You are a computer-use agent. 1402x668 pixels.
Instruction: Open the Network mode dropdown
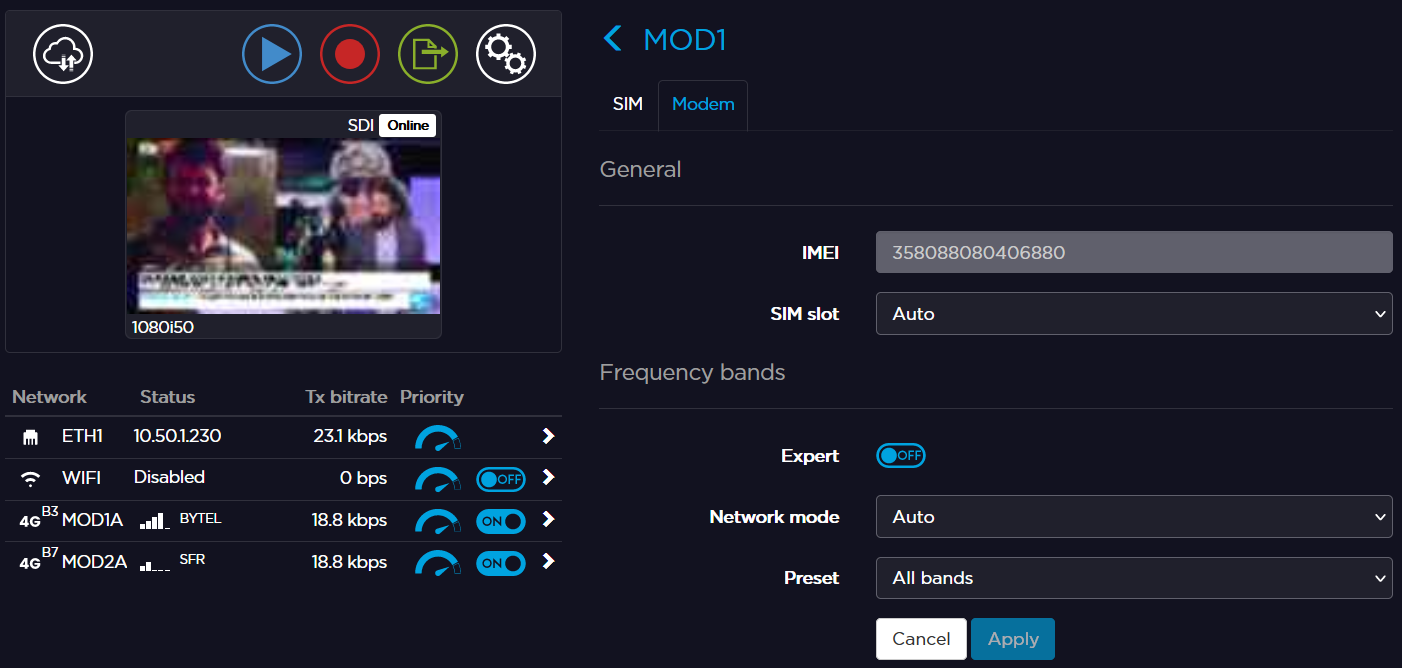(1134, 517)
